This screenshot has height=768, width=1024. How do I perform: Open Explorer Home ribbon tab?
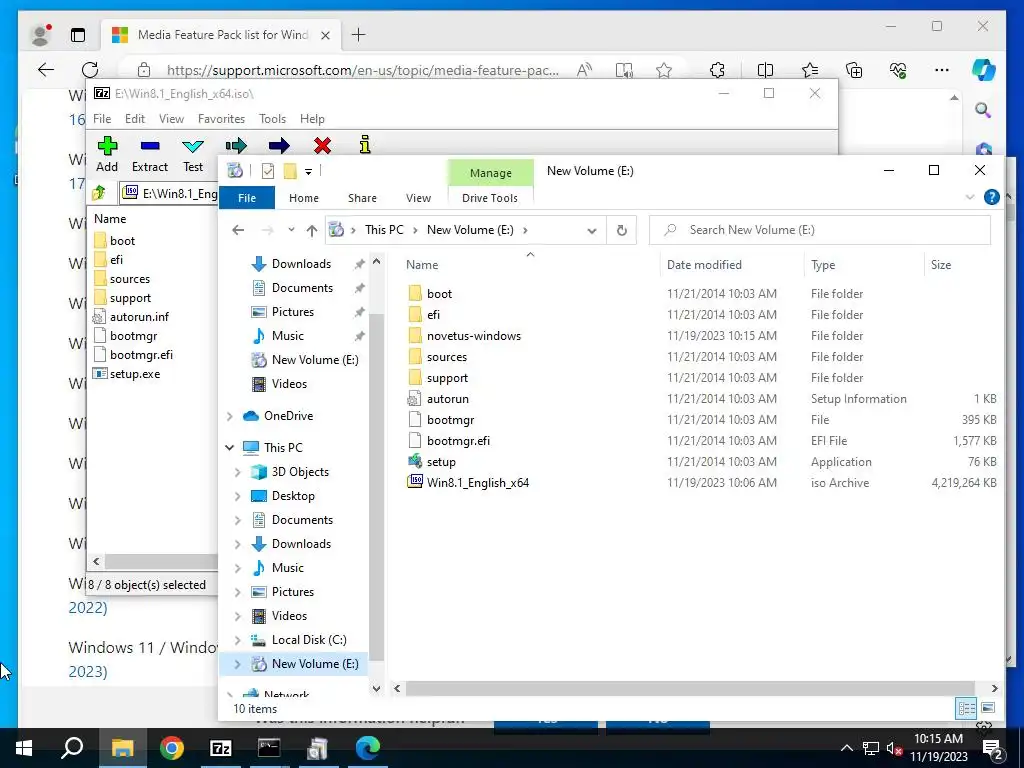(304, 198)
